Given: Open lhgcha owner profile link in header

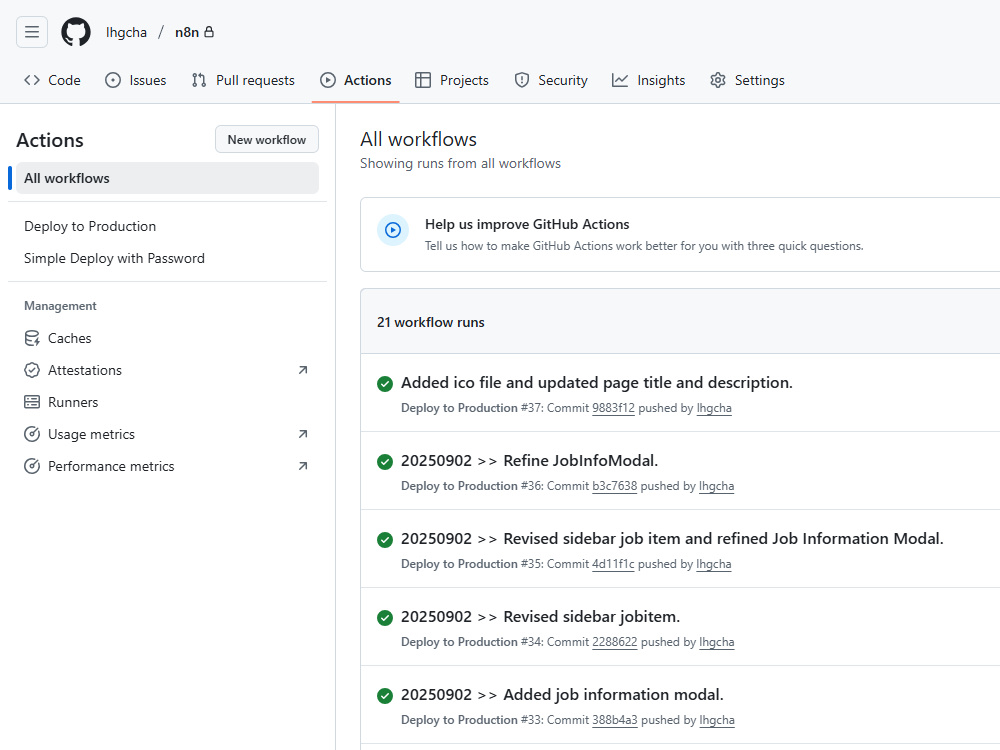Looking at the screenshot, I should point(126,33).
